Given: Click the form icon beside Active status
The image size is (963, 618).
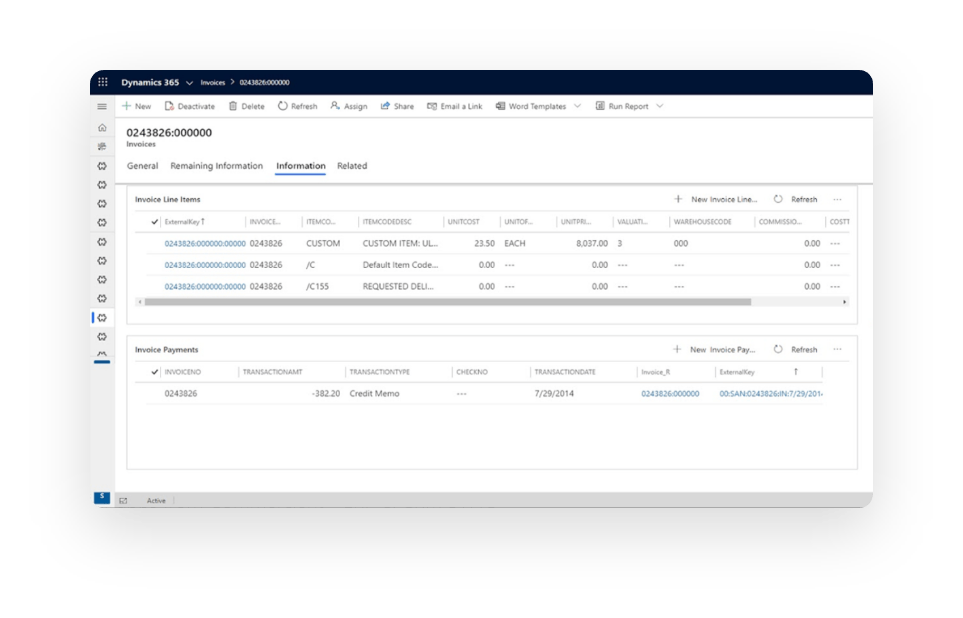Looking at the screenshot, I should pos(123,501).
